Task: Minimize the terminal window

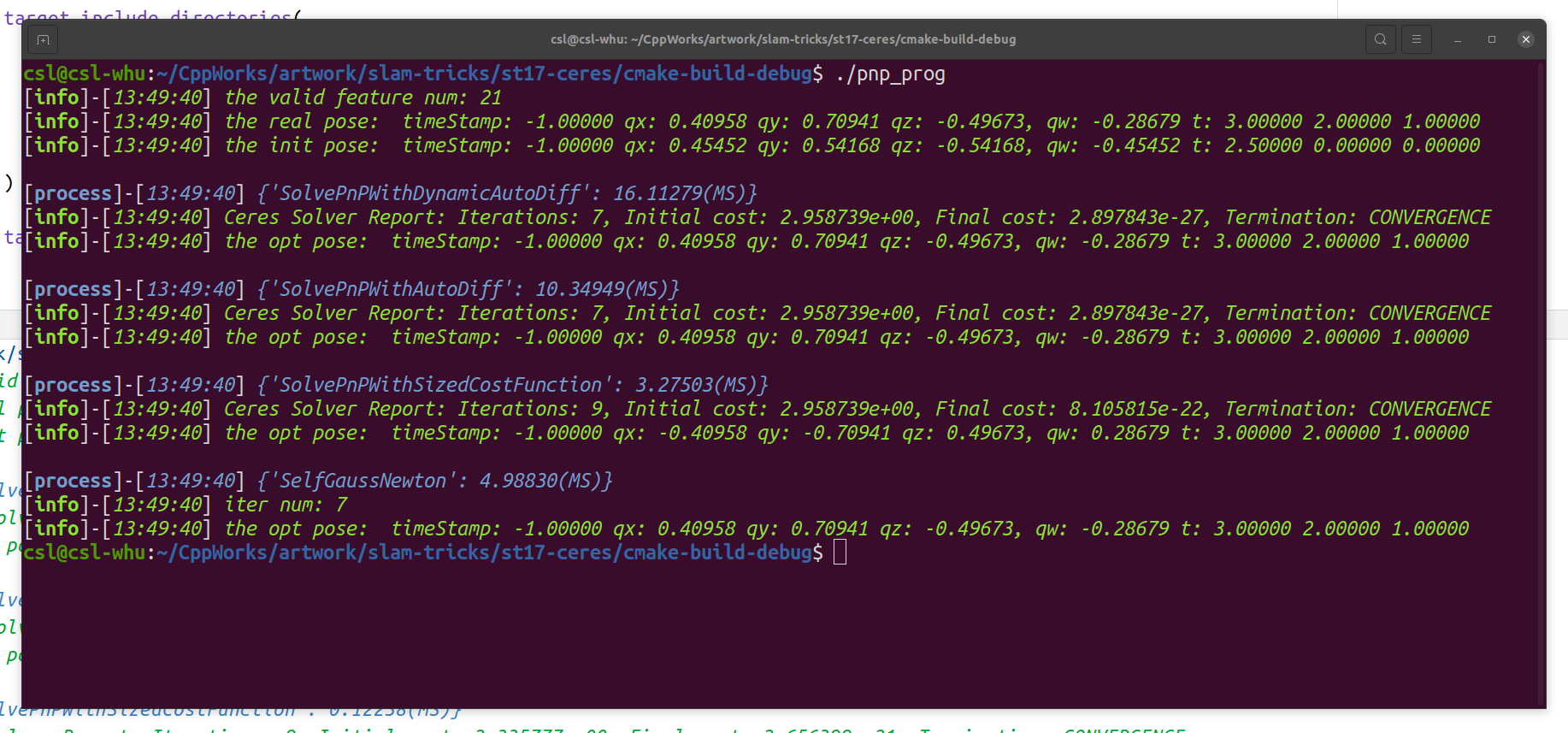Action: pos(1458,39)
